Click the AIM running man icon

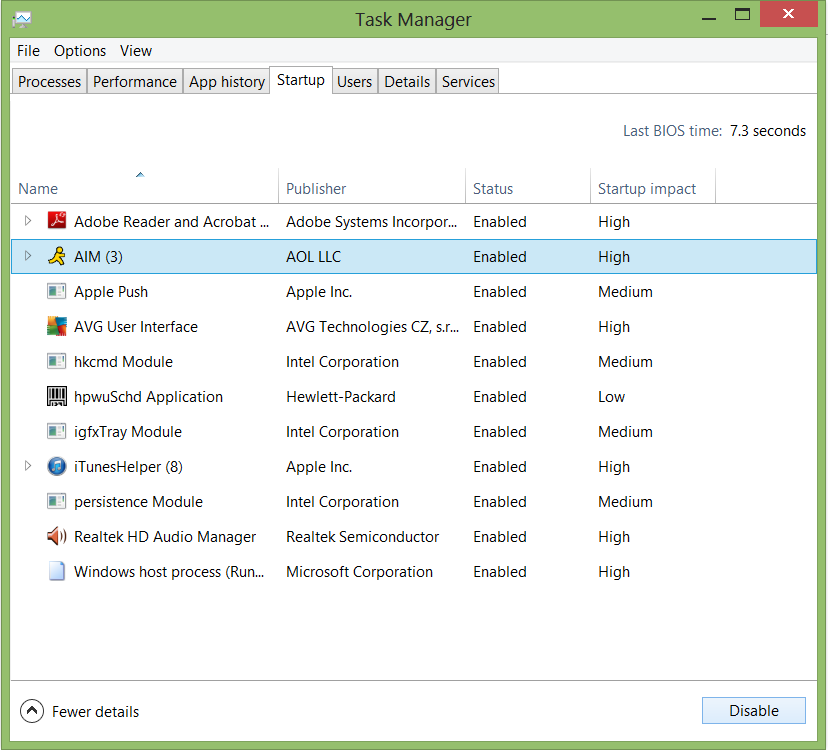point(57,256)
